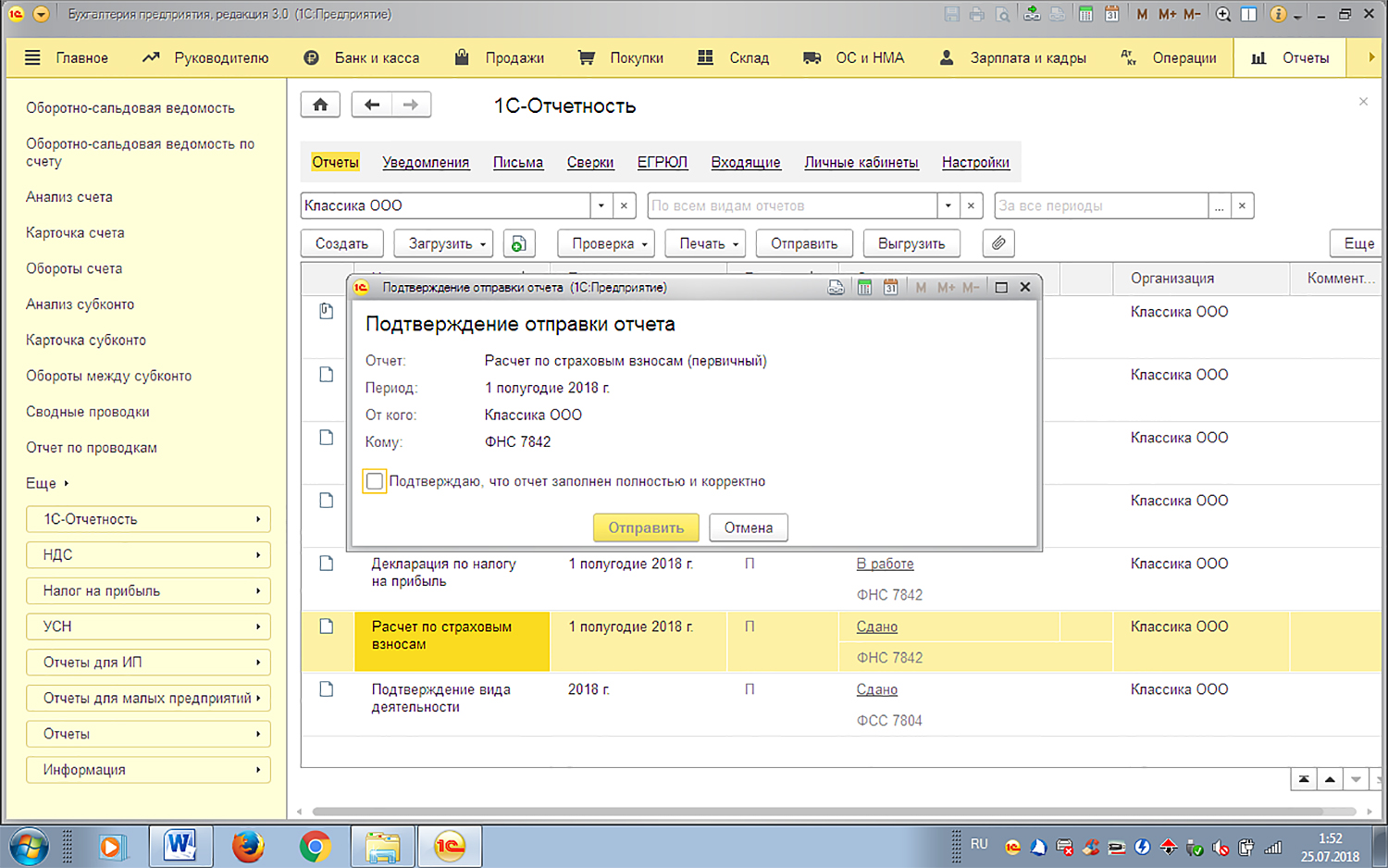This screenshot has height=868, width=1388.
Task: Click the green document icon beside Загрузить
Action: 519,243
